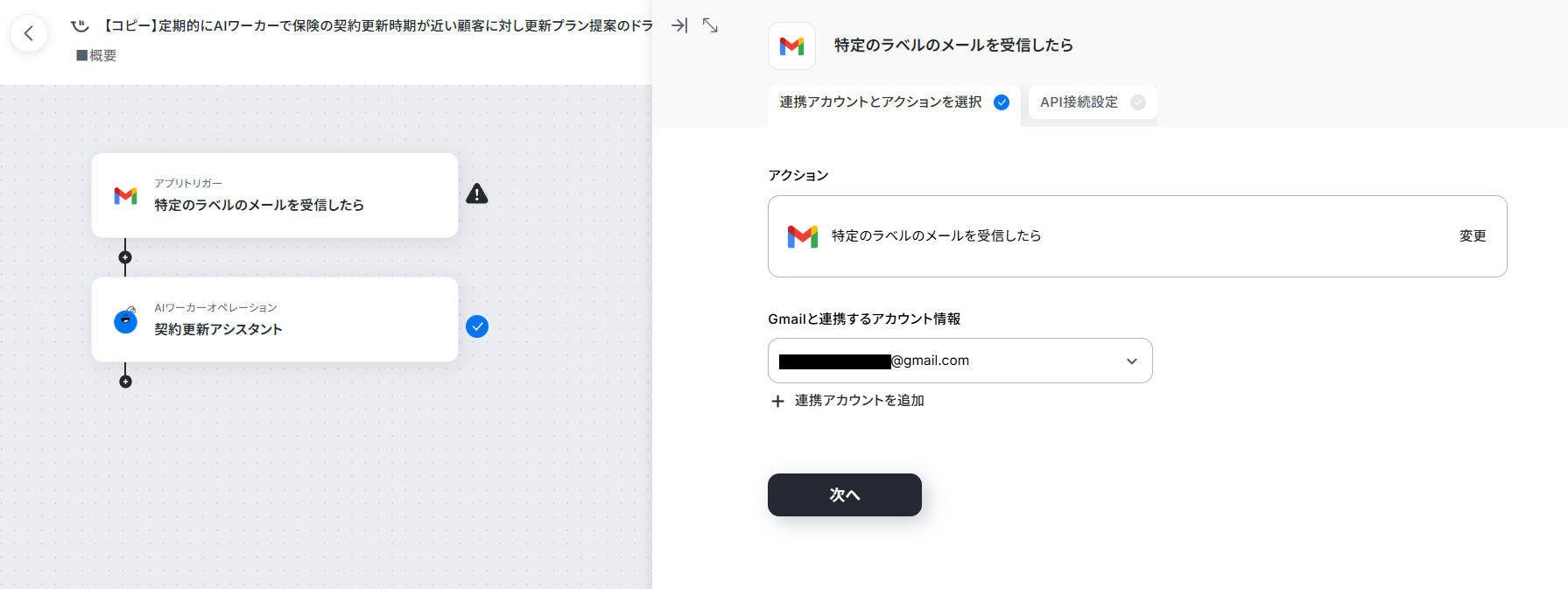Screen dimensions: 1568x589
Task: Click the warning triangle beside Gmail trigger
Action: coord(477,194)
